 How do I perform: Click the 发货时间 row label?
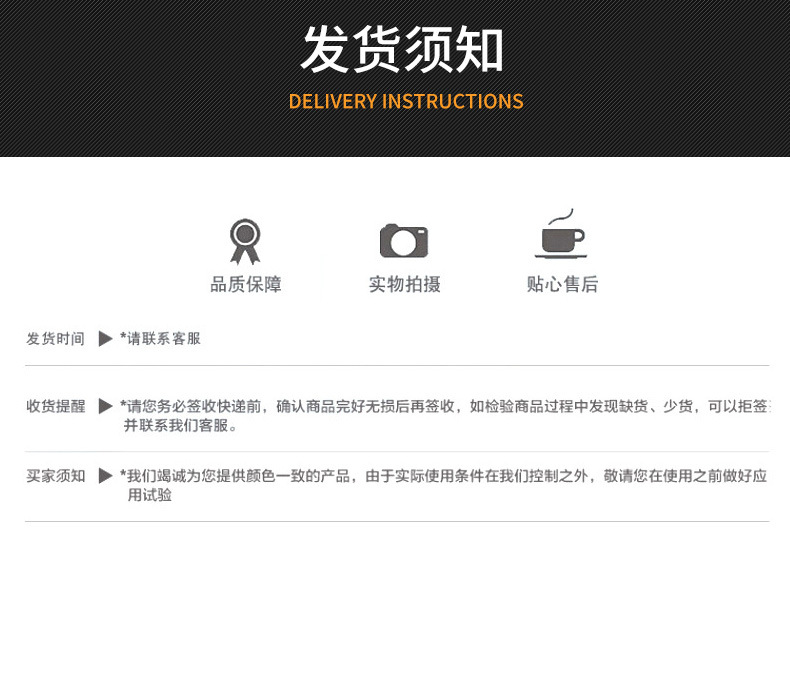tap(55, 338)
